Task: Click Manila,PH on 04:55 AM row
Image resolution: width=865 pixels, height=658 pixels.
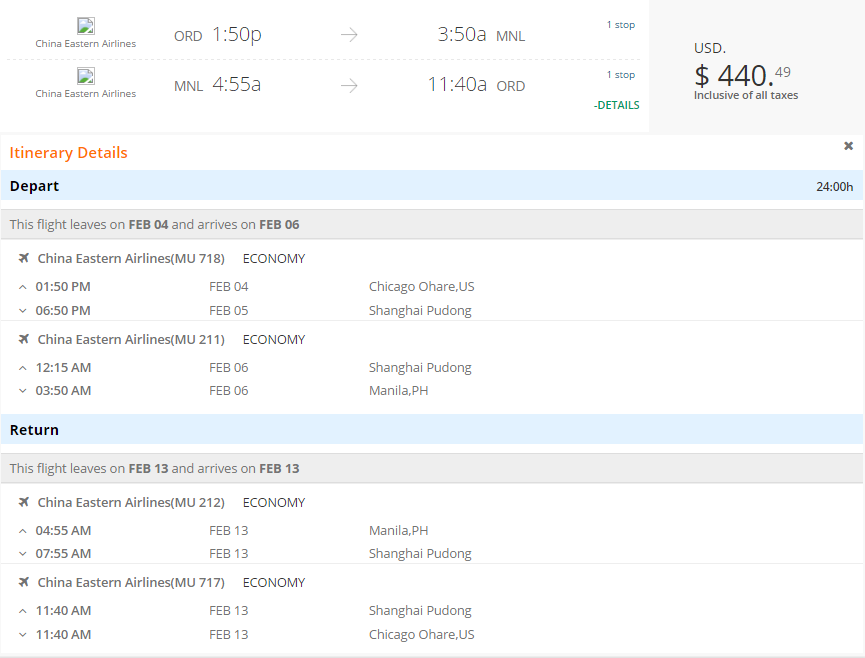Action: click(398, 531)
